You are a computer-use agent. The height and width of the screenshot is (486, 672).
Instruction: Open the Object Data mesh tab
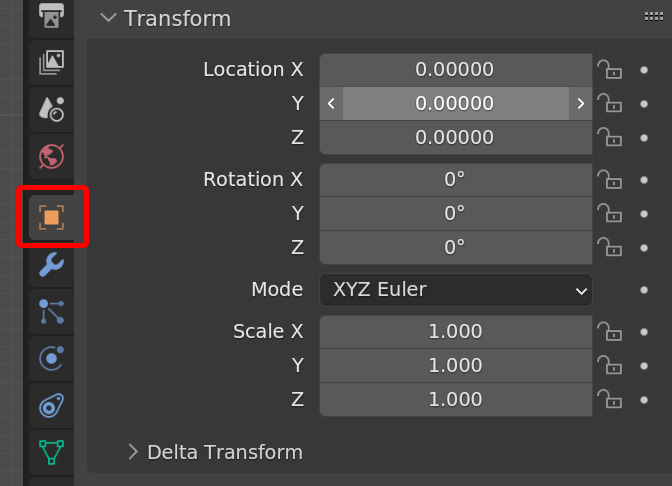pyautogui.click(x=51, y=452)
